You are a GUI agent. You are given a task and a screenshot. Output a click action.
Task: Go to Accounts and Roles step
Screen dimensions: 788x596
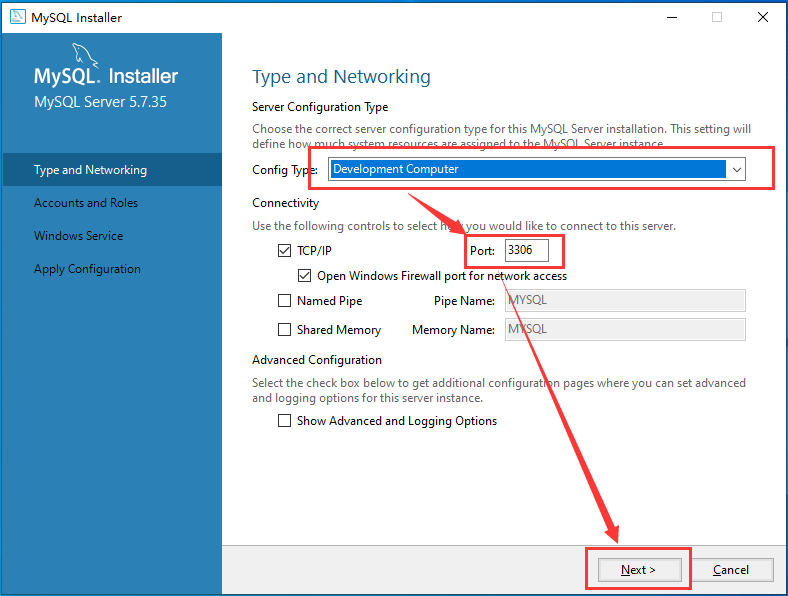[x=86, y=203]
